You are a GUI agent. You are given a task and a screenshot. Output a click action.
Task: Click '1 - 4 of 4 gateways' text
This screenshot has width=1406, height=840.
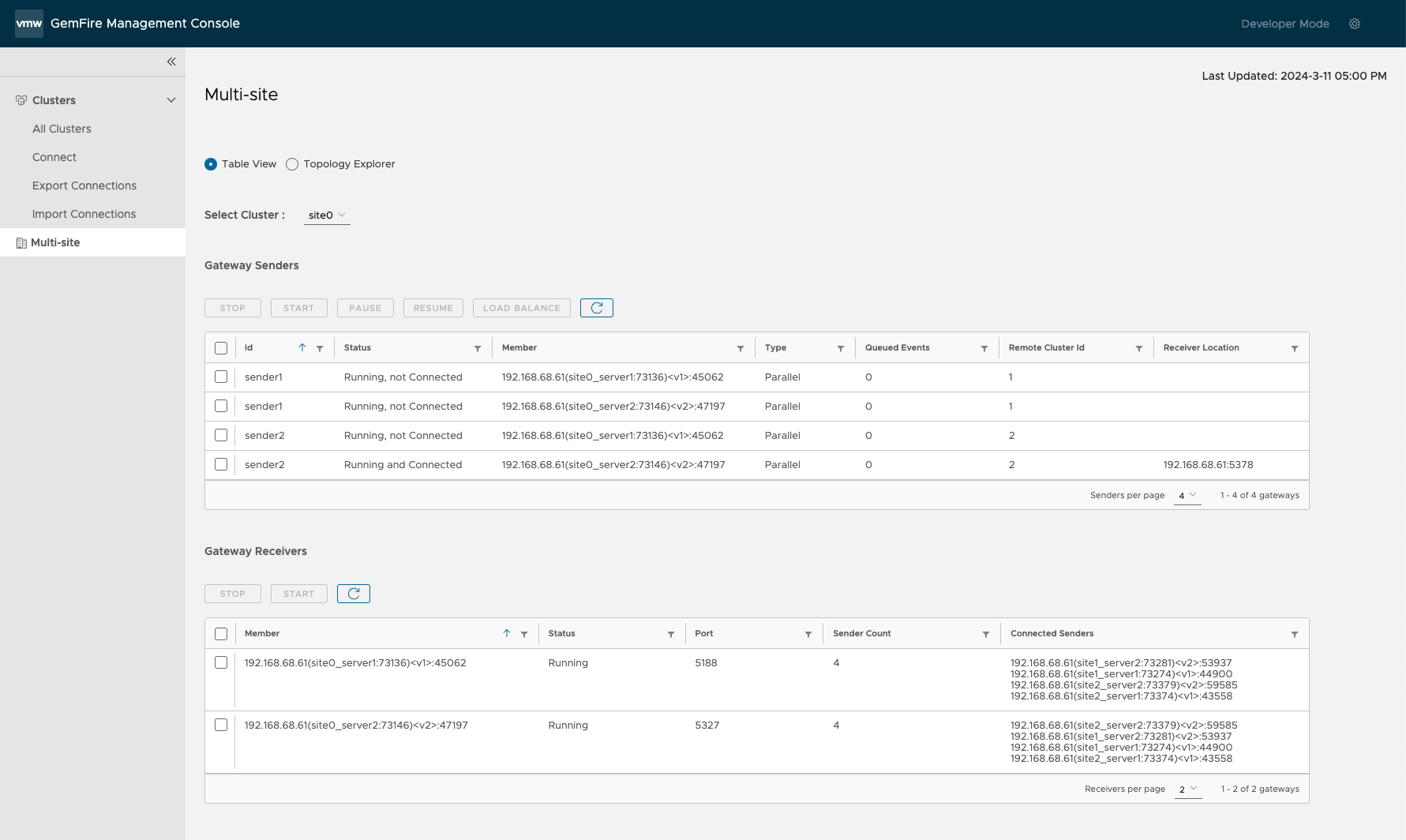tap(1259, 495)
